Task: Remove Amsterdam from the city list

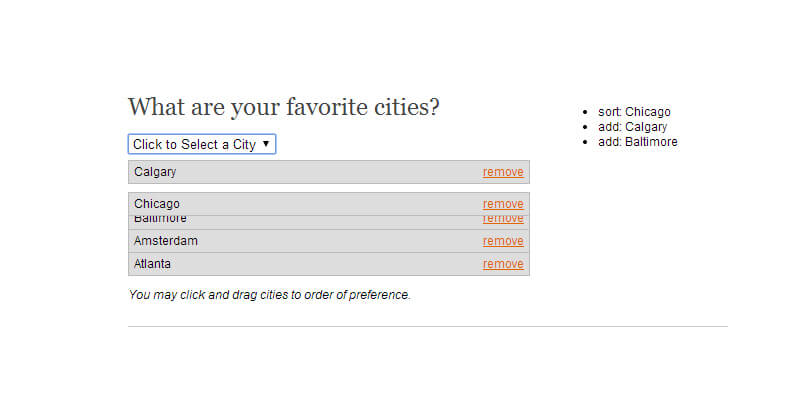Action: pyautogui.click(x=503, y=241)
